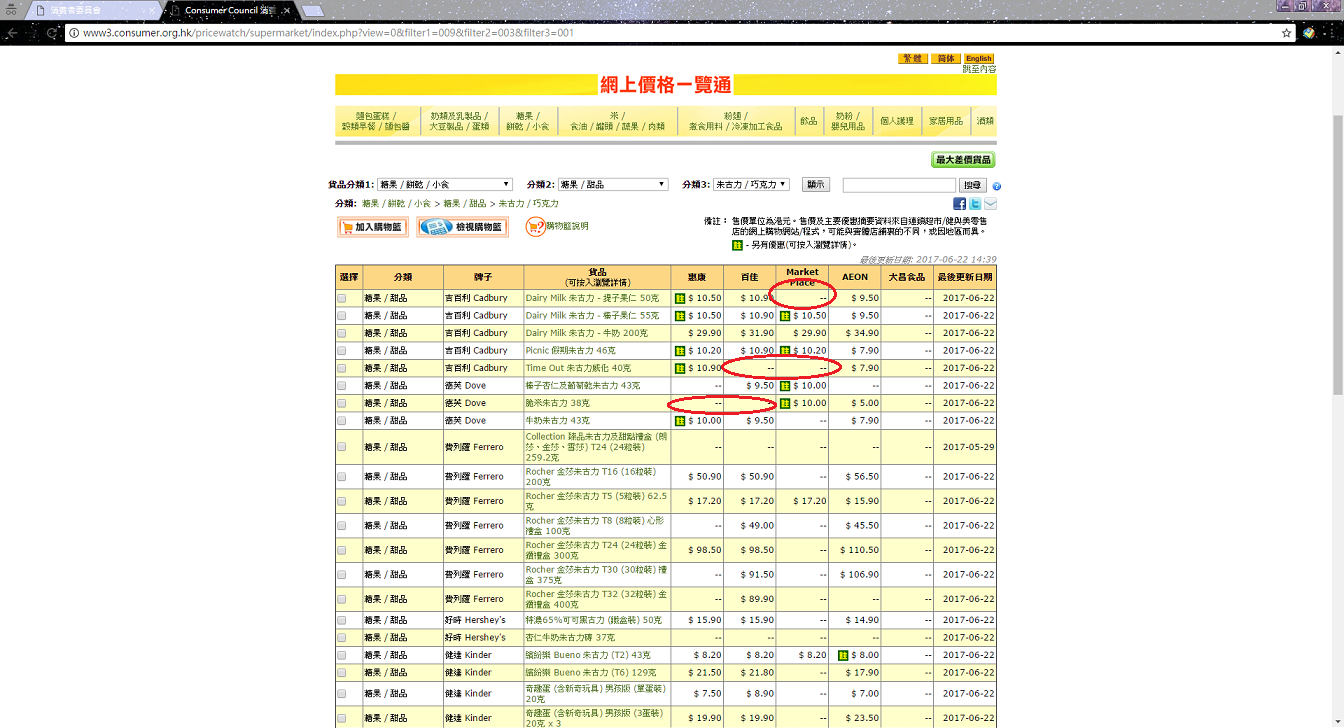1344x728 pixels.
Task: Share the page by email envelope icon
Action: (x=990, y=204)
